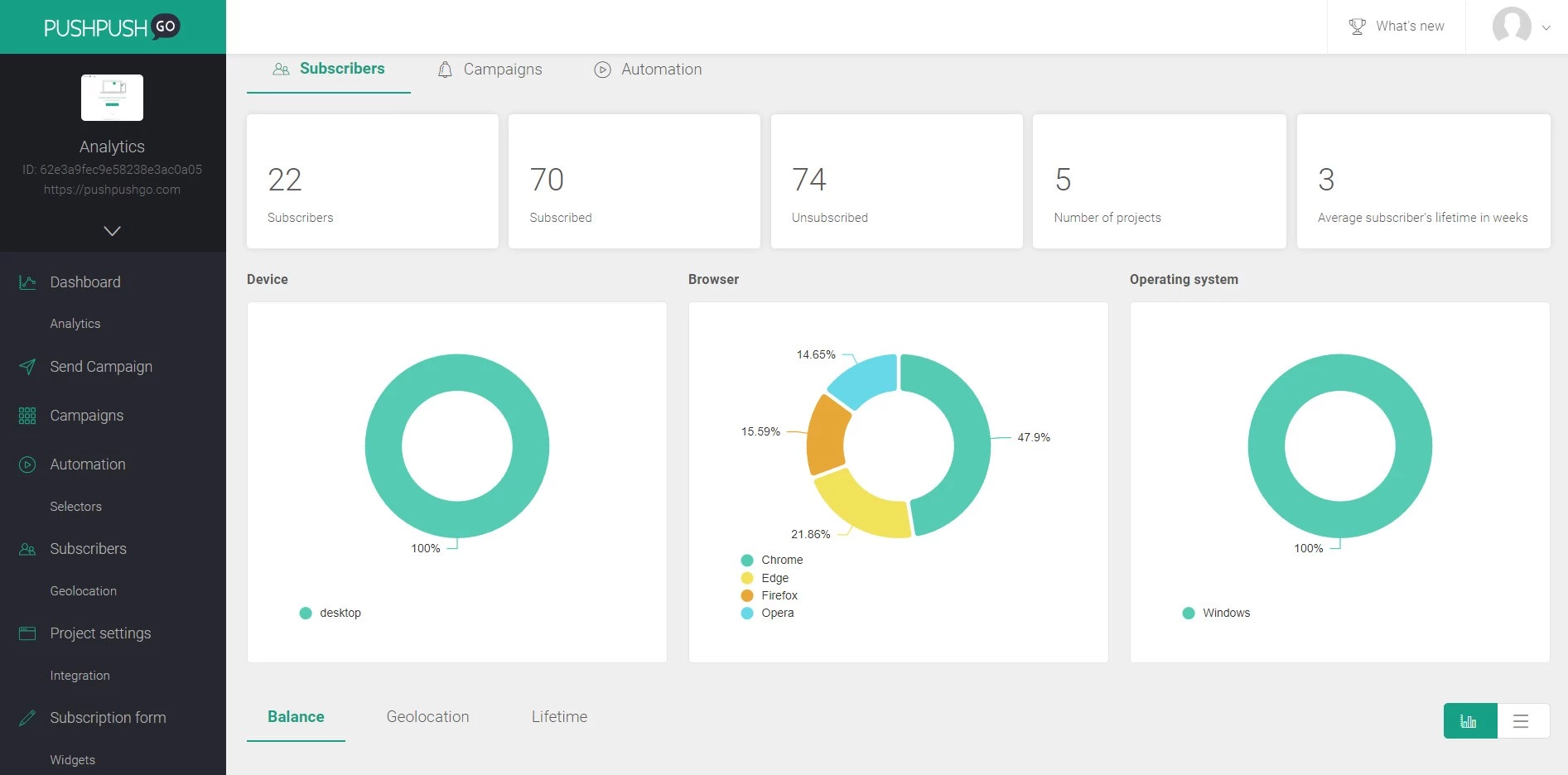1568x775 pixels.
Task: Click the project ID text
Action: (112, 170)
